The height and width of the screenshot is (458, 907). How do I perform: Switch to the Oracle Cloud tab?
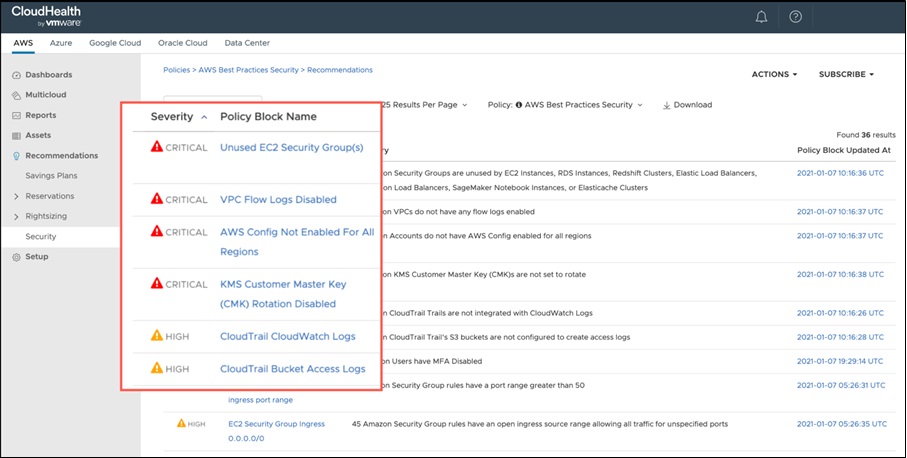[183, 43]
